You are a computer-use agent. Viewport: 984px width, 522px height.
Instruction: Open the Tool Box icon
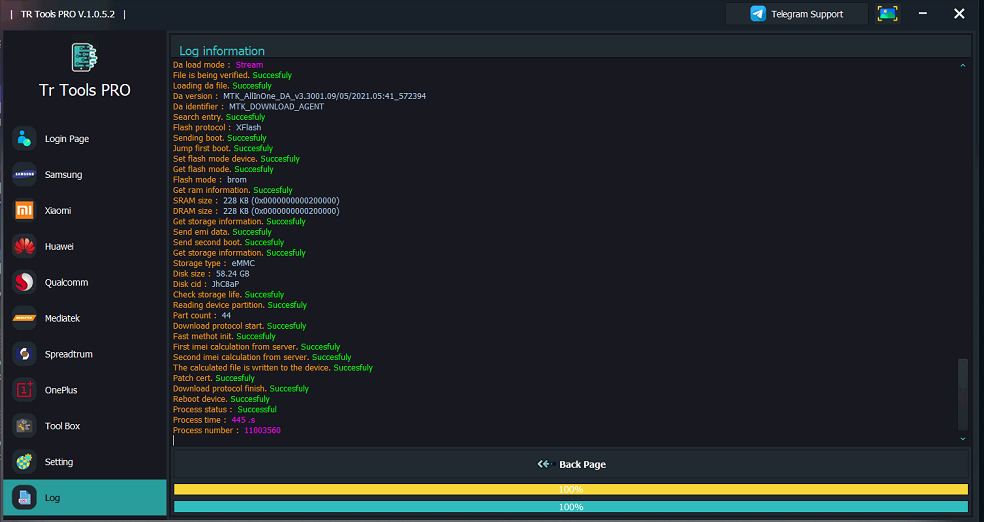[24, 426]
